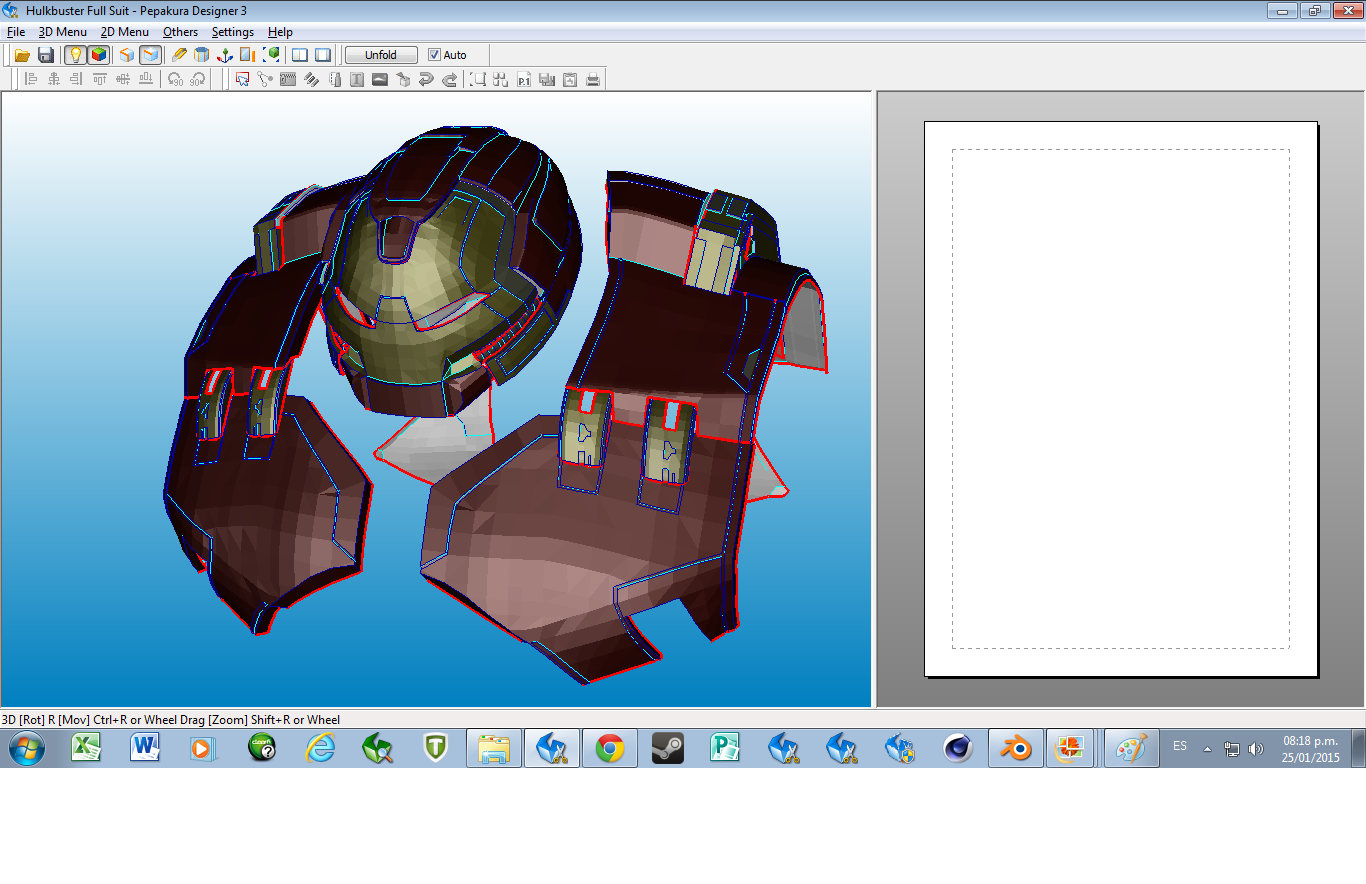Open Paint from the taskbar
The width and height of the screenshot is (1366, 884).
pyautogui.click(x=1132, y=748)
